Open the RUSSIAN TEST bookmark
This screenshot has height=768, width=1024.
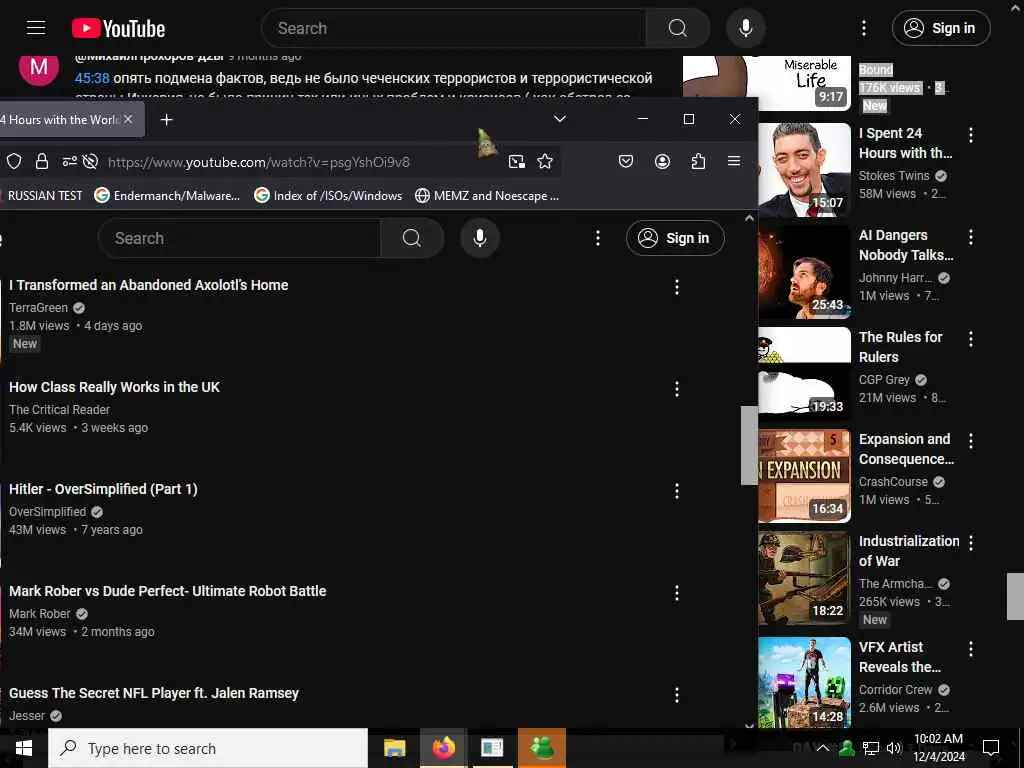(x=44, y=195)
